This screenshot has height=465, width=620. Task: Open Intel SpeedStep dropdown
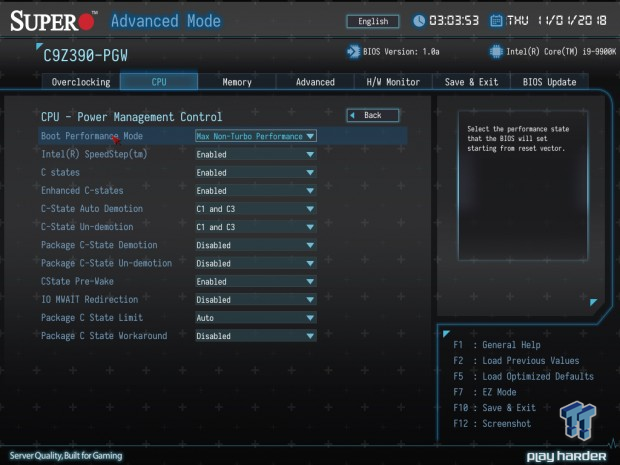point(256,154)
